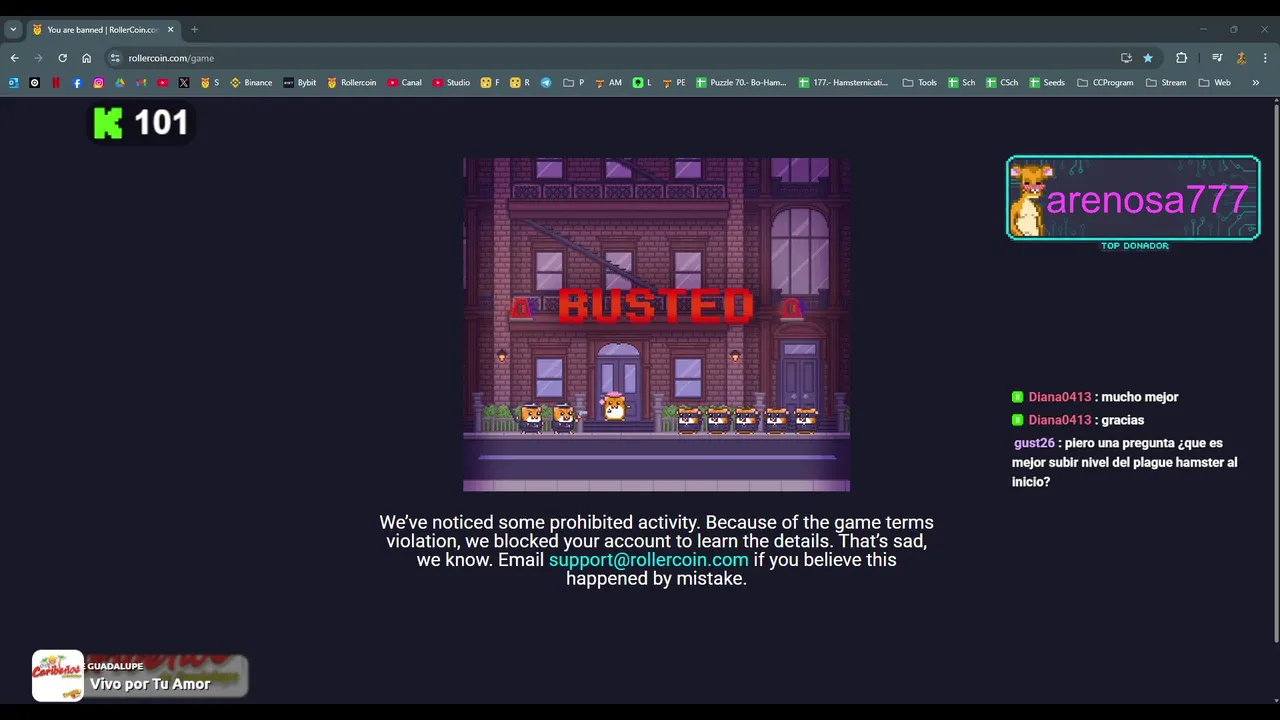Open the Extensions puzzle icon
1280x720 pixels.
pyautogui.click(x=1181, y=58)
